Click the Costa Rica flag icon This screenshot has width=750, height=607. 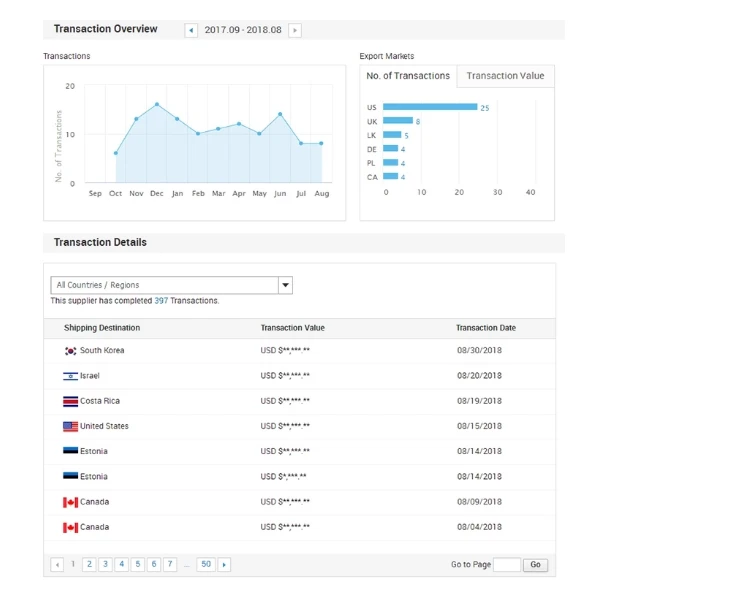[x=70, y=401]
